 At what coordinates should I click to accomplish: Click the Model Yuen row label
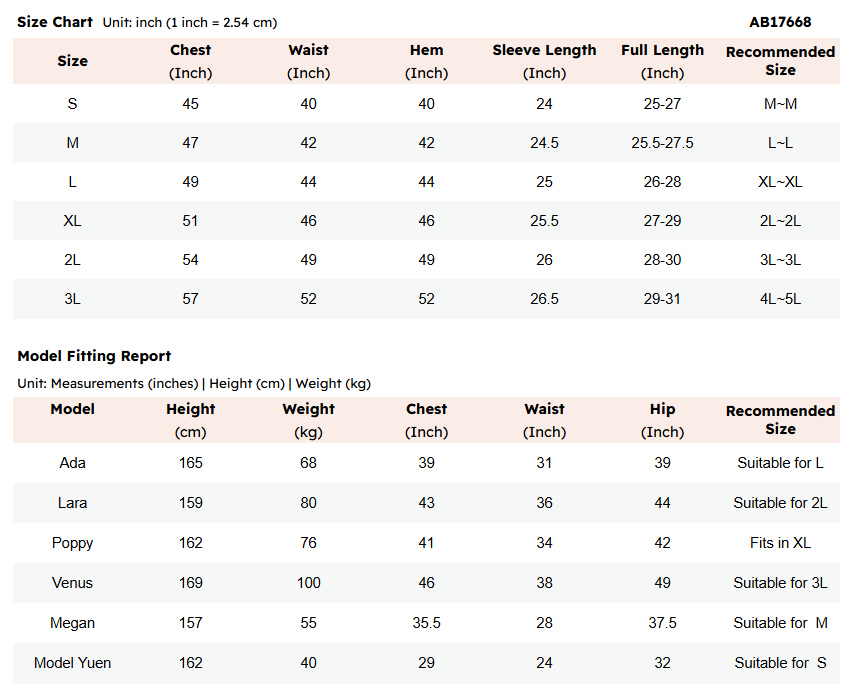pyautogui.click(x=72, y=663)
